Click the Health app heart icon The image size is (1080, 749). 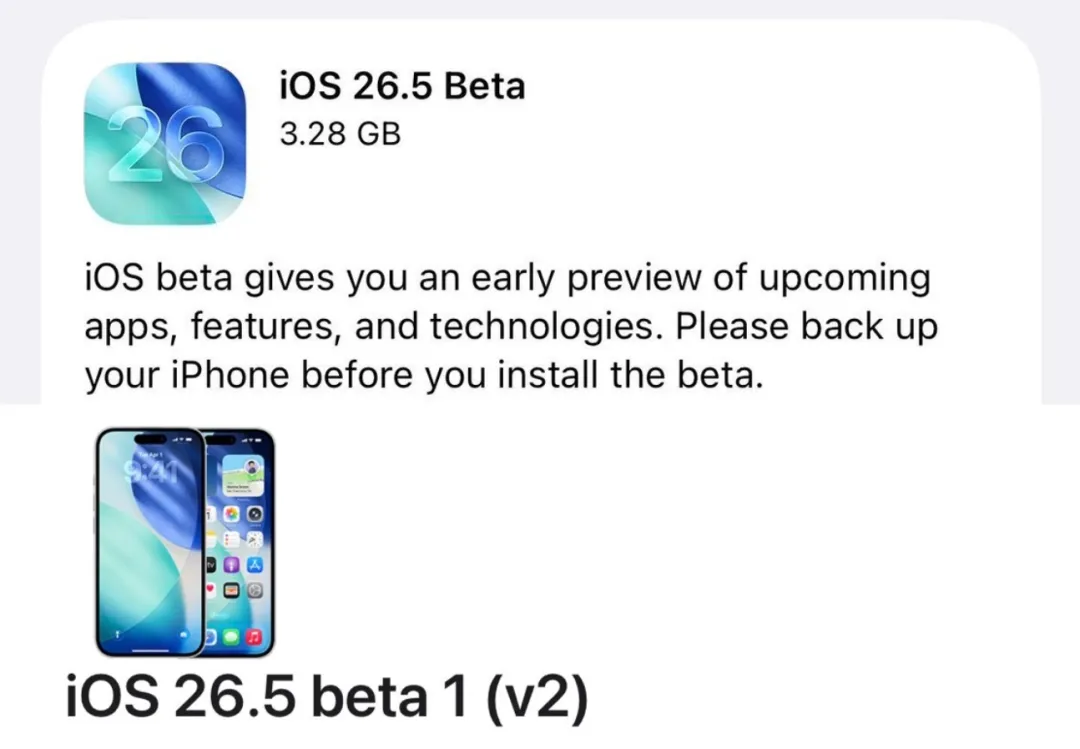[x=211, y=590]
